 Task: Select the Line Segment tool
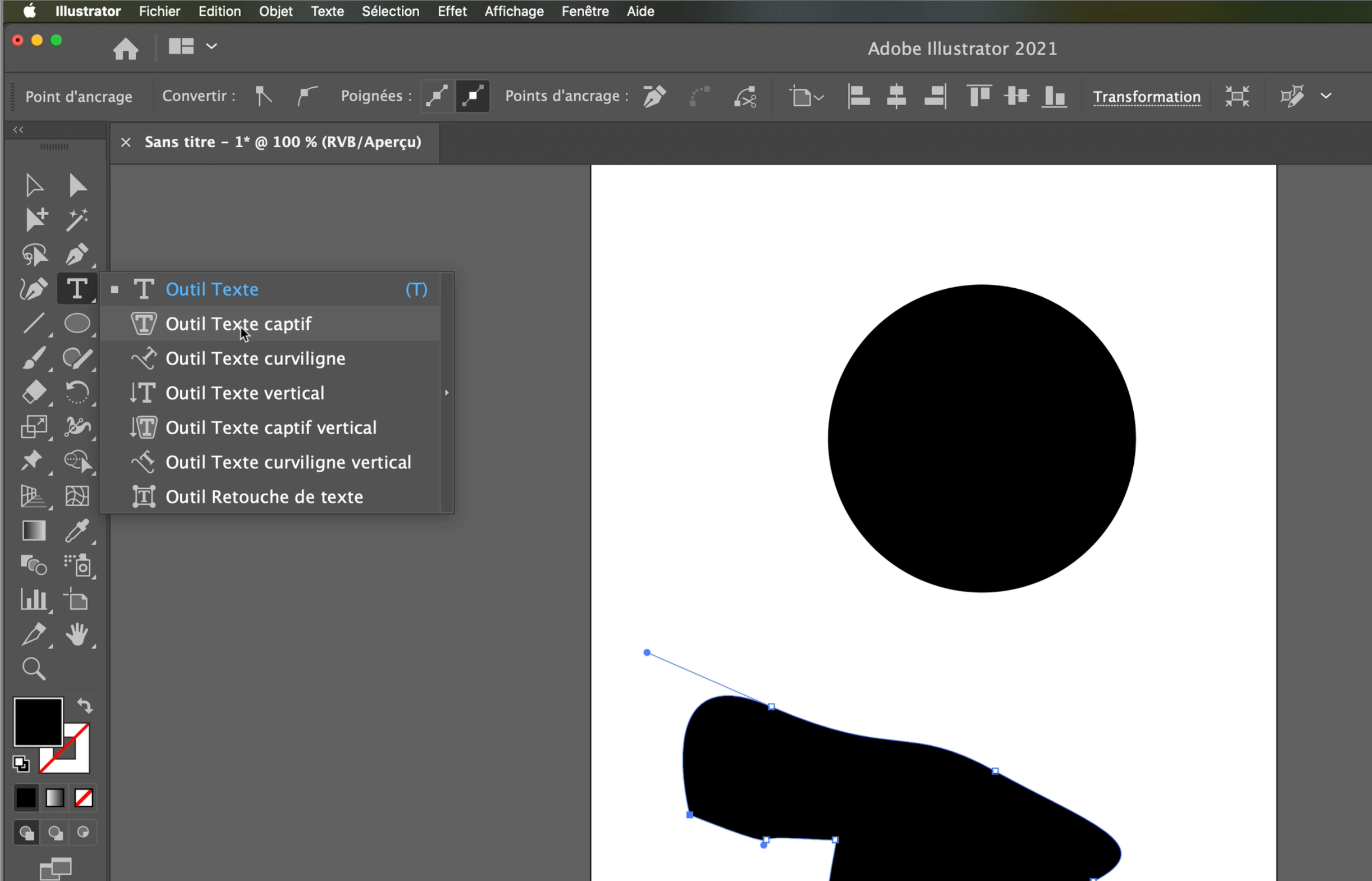click(x=34, y=323)
